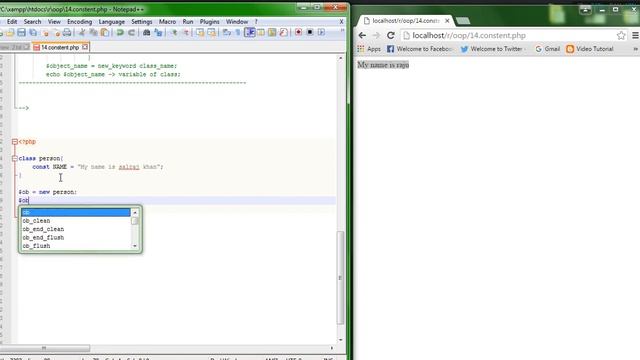Choose ob_clean from the autocomplete list
The image size is (640, 360).
click(76, 221)
